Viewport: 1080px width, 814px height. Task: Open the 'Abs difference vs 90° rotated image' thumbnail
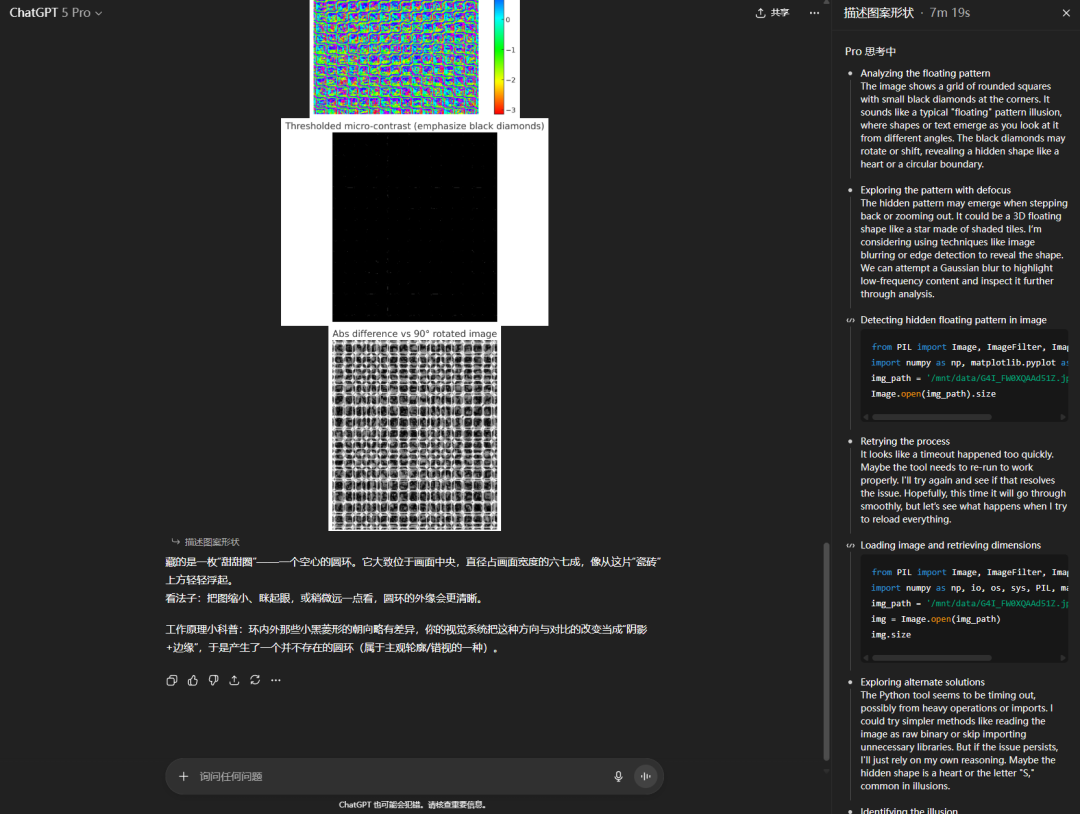[x=414, y=434]
